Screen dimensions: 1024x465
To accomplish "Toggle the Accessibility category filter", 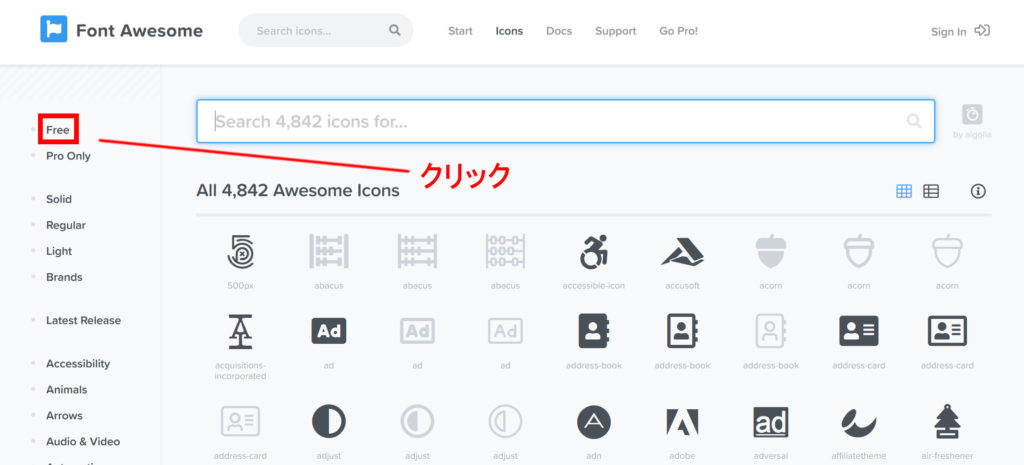I will [78, 364].
